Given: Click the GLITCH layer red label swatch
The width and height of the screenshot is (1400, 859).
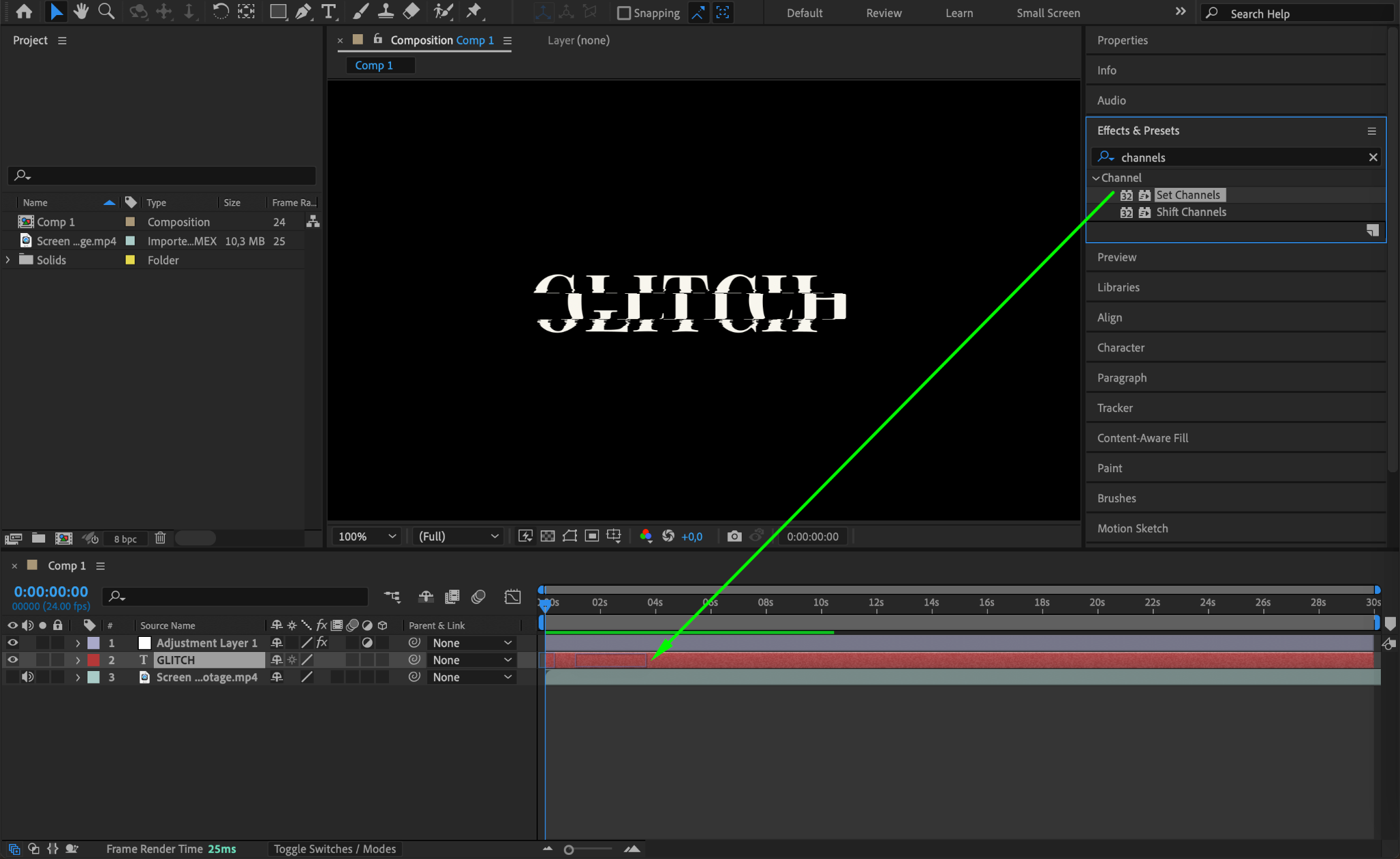Looking at the screenshot, I should [x=94, y=660].
